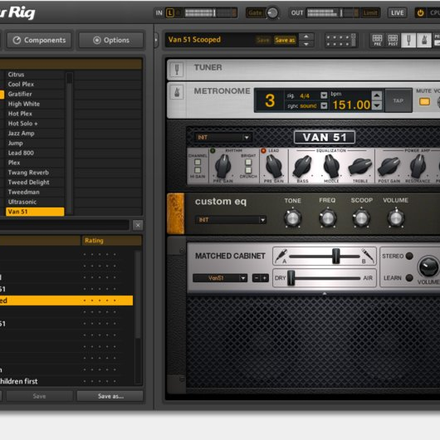Select microphone B icon in cabinet
Image resolution: width=440 pixels, height=440 pixels.
coord(367,256)
